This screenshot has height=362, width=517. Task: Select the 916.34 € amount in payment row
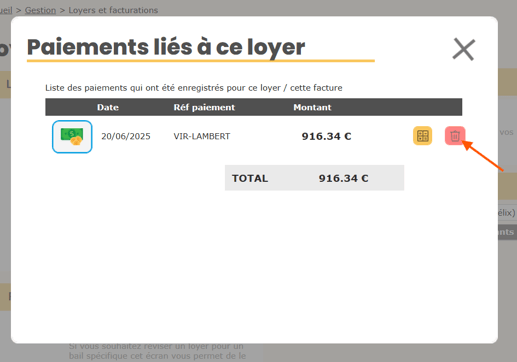[x=326, y=136]
